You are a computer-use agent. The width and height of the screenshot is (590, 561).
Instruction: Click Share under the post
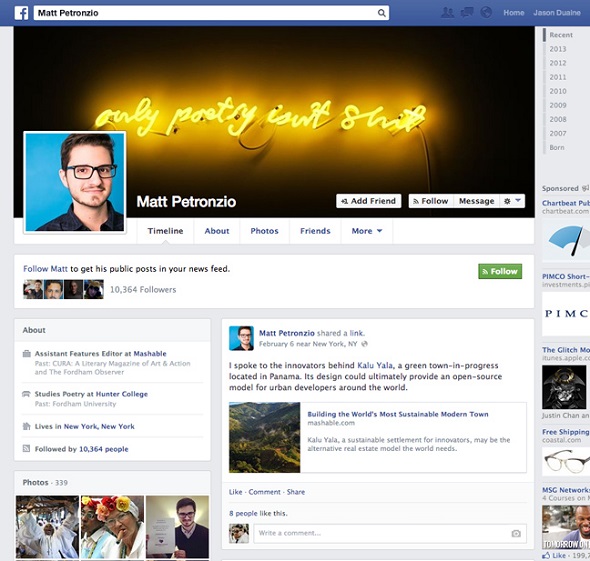[296, 492]
